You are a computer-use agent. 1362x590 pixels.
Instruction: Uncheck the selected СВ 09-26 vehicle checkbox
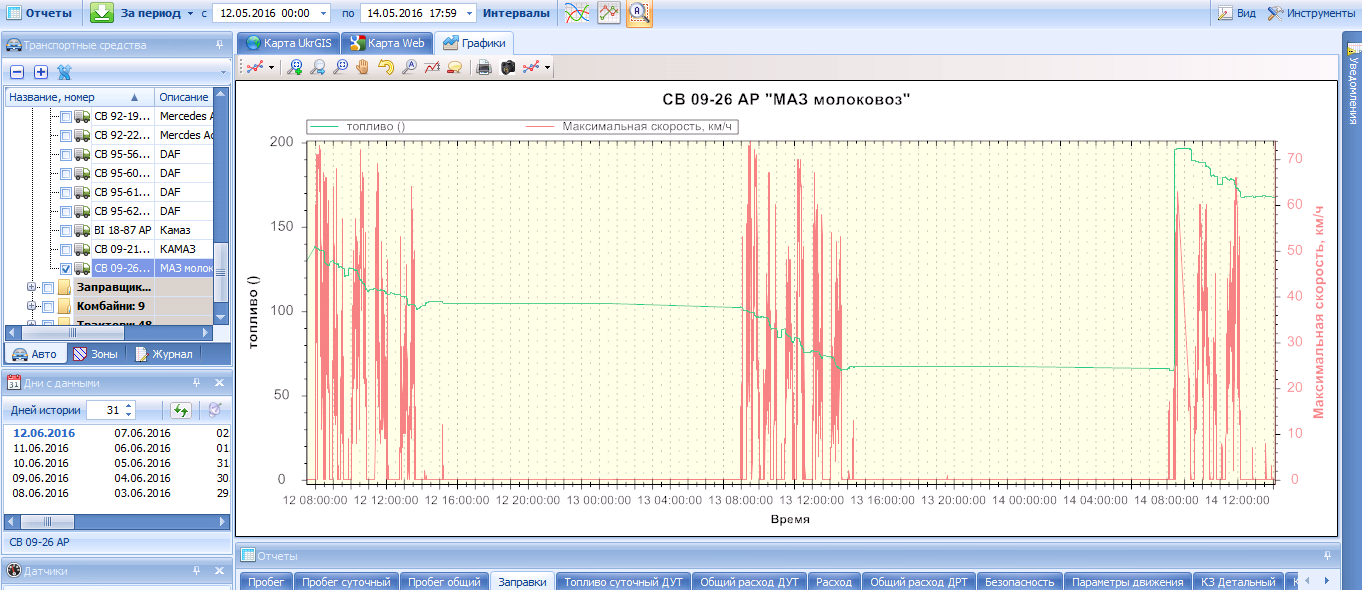(66, 269)
